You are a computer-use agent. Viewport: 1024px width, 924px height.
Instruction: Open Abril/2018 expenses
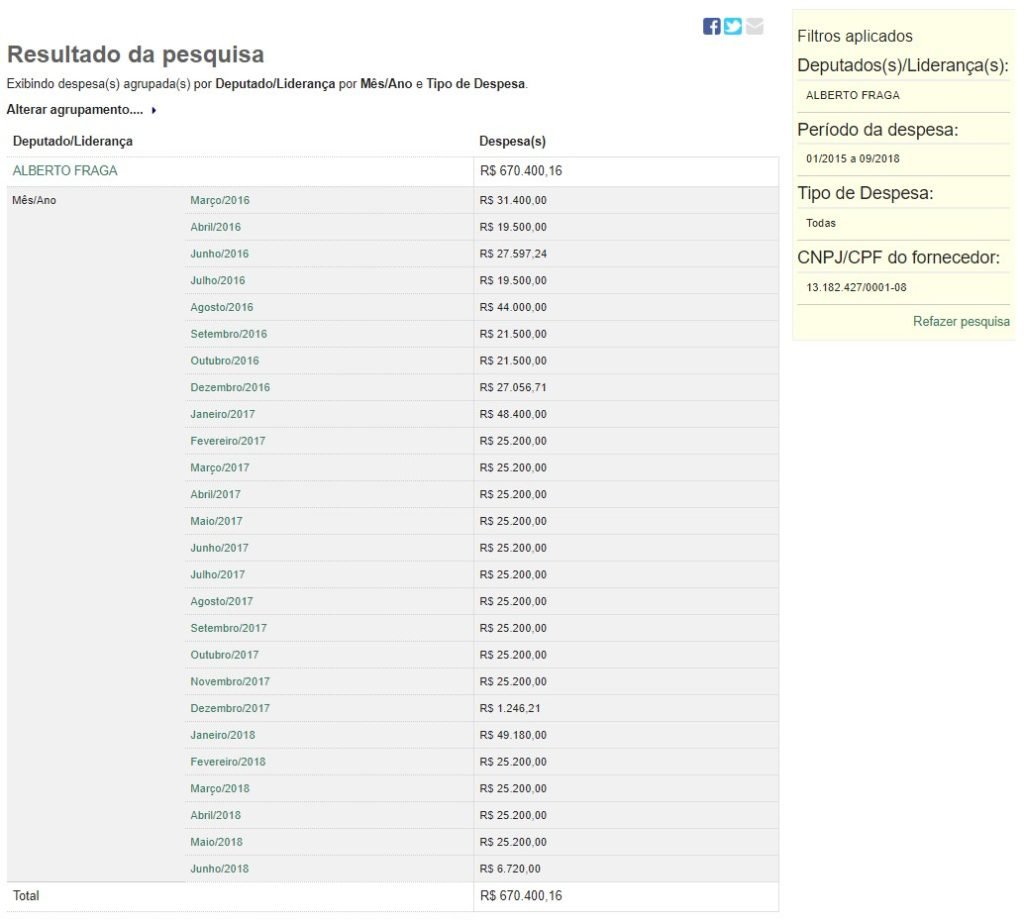click(x=216, y=816)
